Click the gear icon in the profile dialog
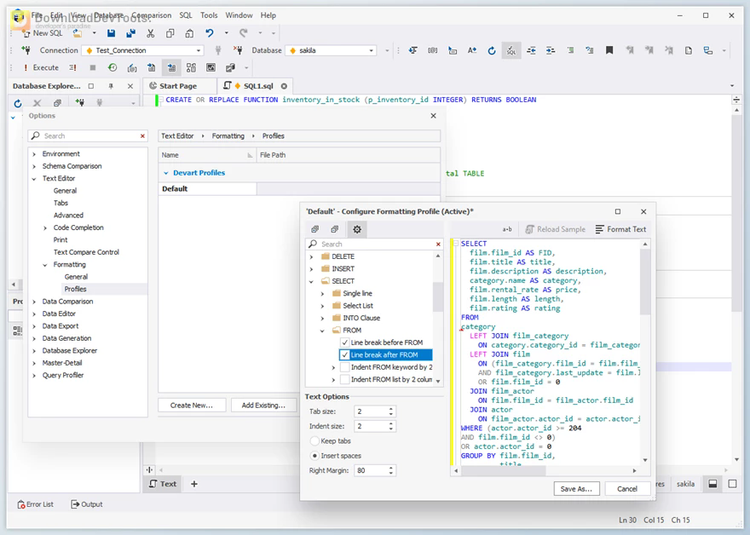Image resolution: width=750 pixels, height=535 pixels. [357, 229]
